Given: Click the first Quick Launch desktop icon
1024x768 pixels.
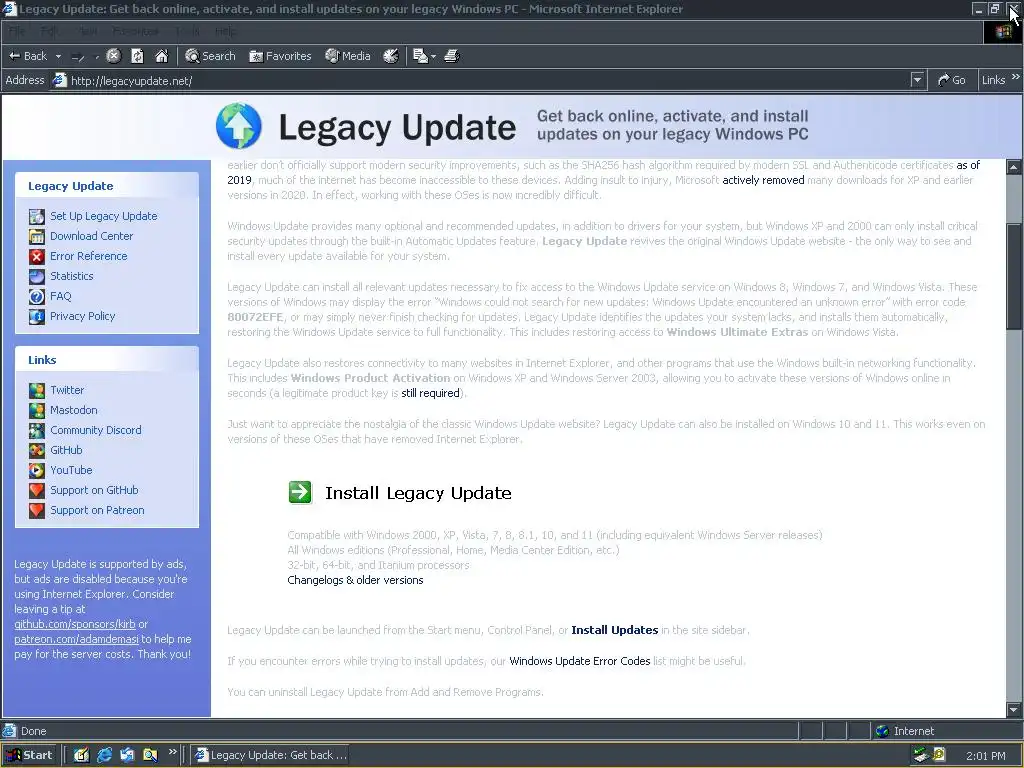Looking at the screenshot, I should (81, 755).
